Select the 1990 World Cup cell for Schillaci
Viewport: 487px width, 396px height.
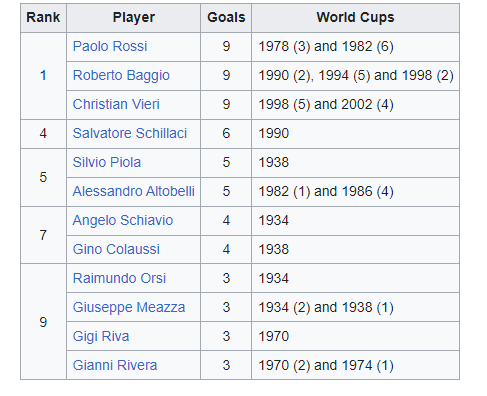point(355,134)
